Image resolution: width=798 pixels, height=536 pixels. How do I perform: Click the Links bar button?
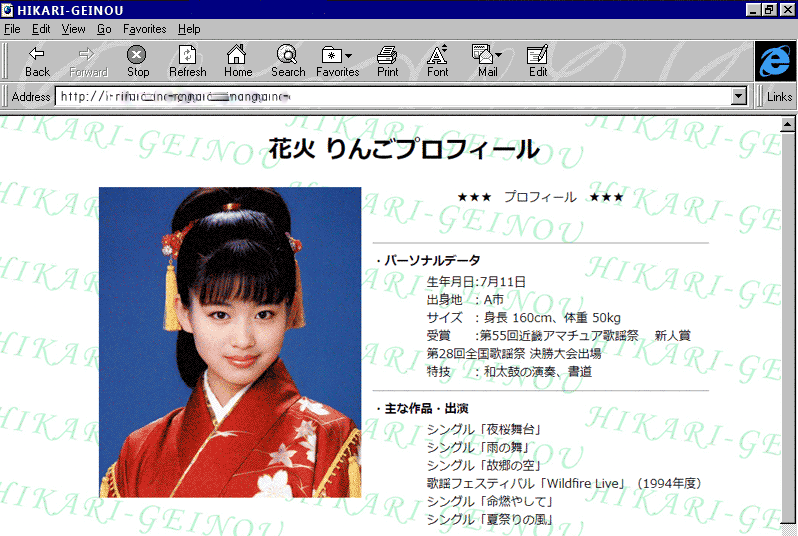click(780, 97)
